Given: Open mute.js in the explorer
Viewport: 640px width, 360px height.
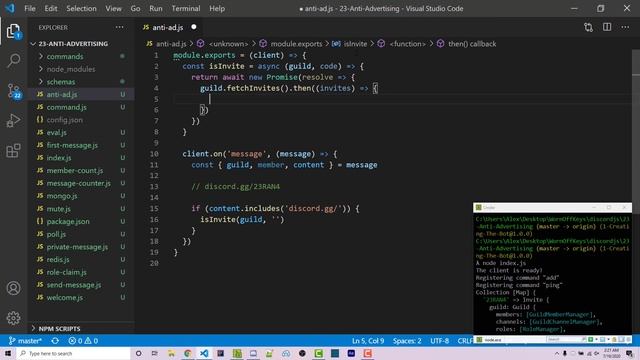Looking at the screenshot, I should coord(58,209).
